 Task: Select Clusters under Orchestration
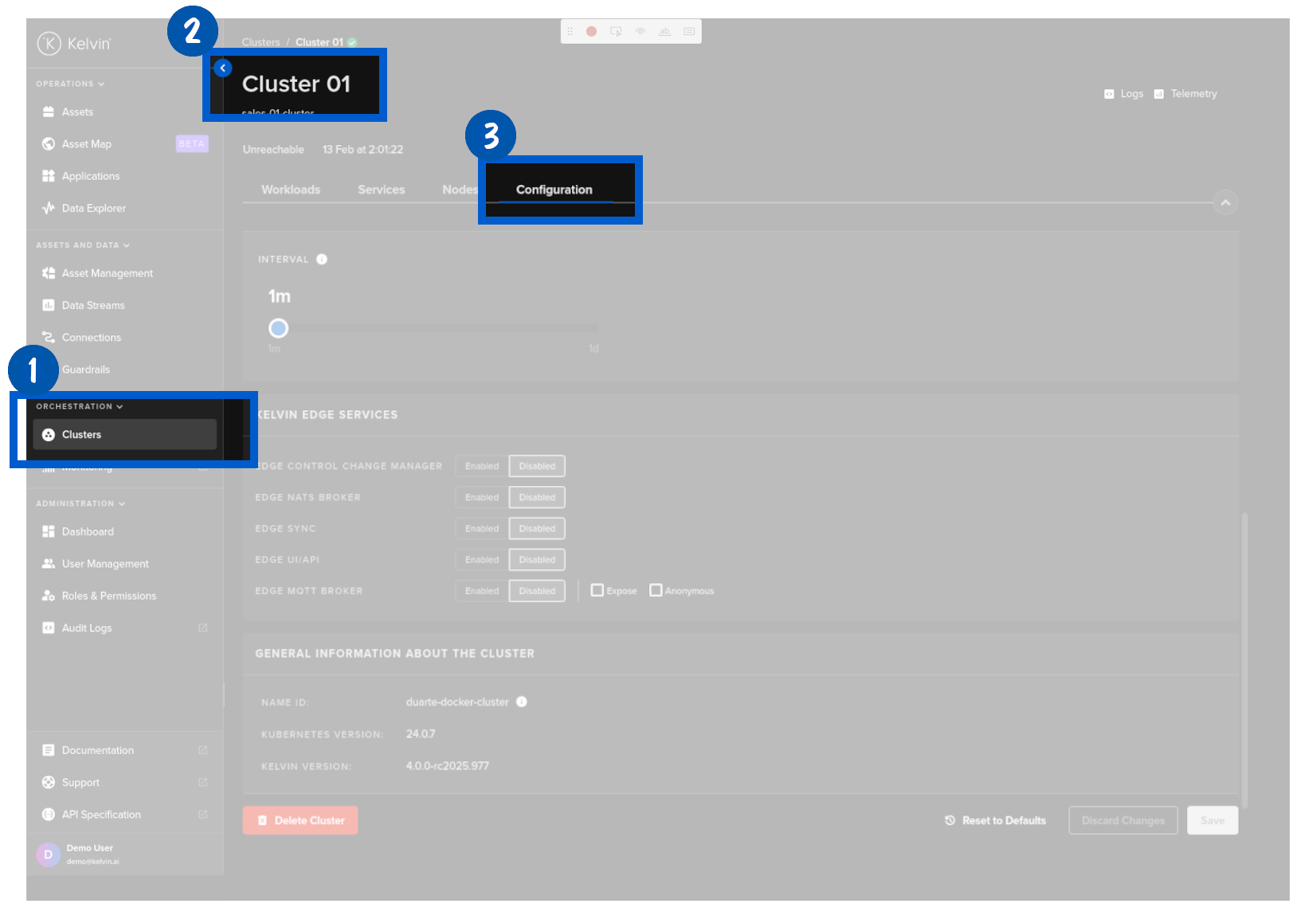pyautogui.click(x=81, y=434)
